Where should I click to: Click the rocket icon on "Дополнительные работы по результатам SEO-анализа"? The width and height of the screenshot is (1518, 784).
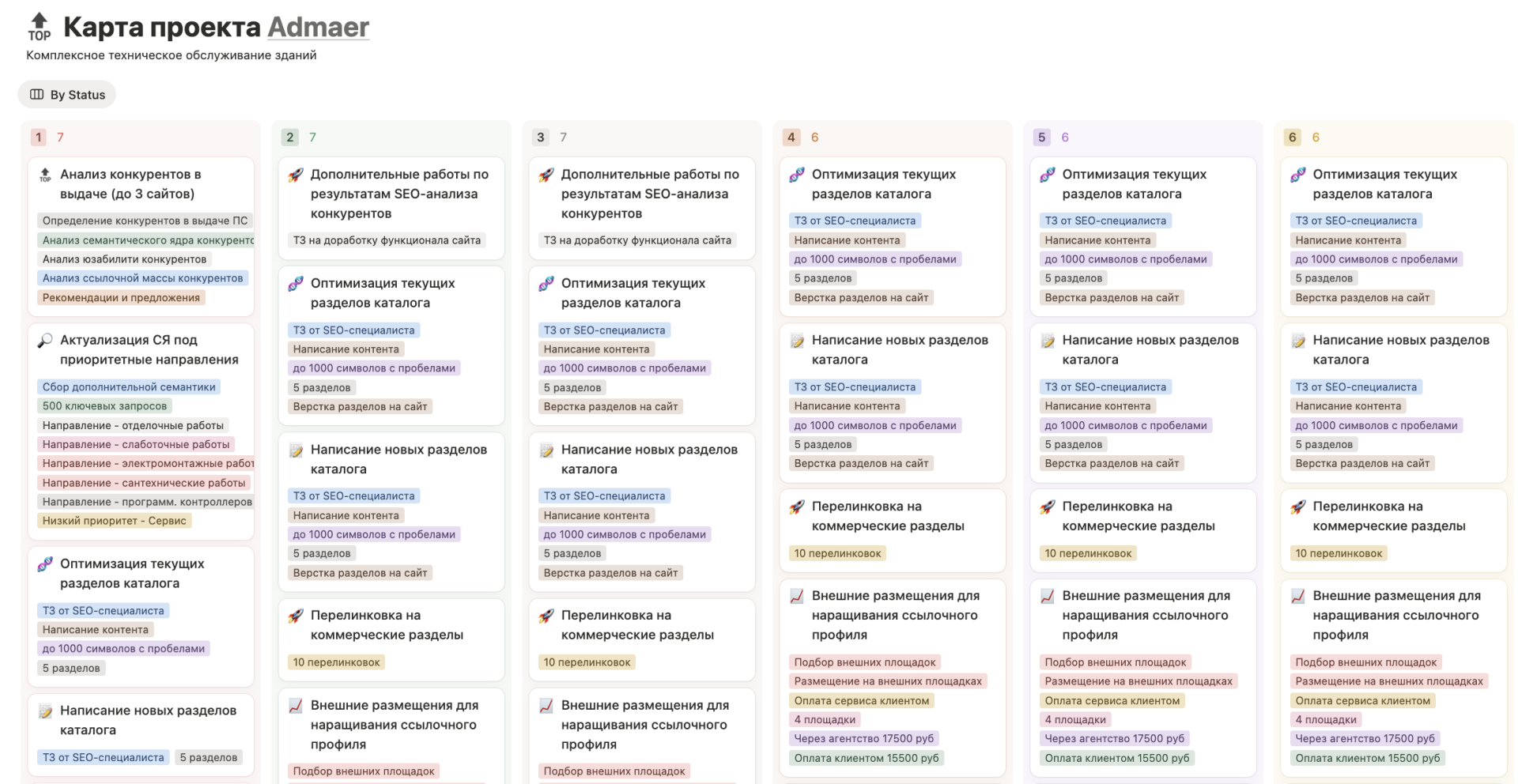tap(296, 174)
